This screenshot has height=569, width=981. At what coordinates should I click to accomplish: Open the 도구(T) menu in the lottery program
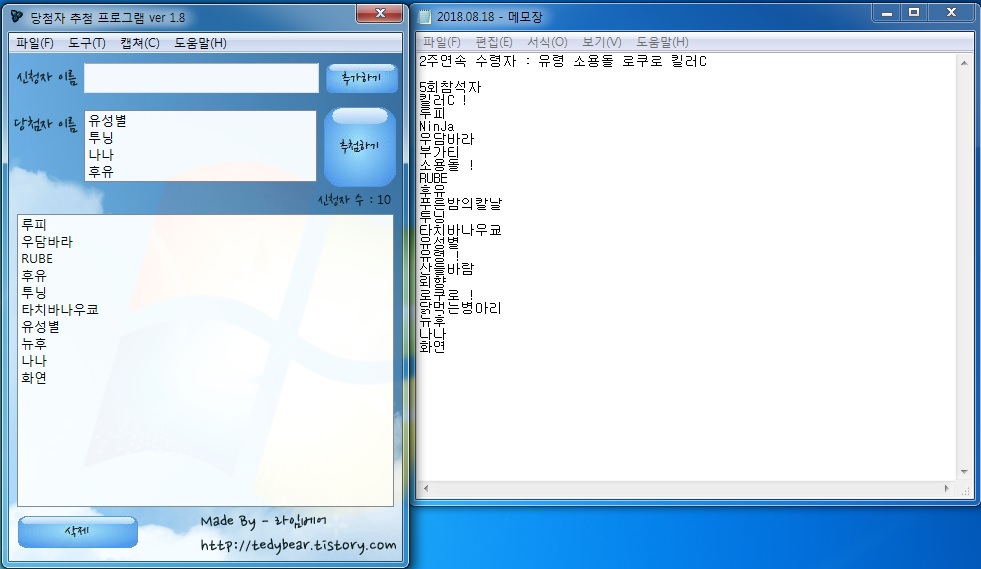tap(87, 43)
